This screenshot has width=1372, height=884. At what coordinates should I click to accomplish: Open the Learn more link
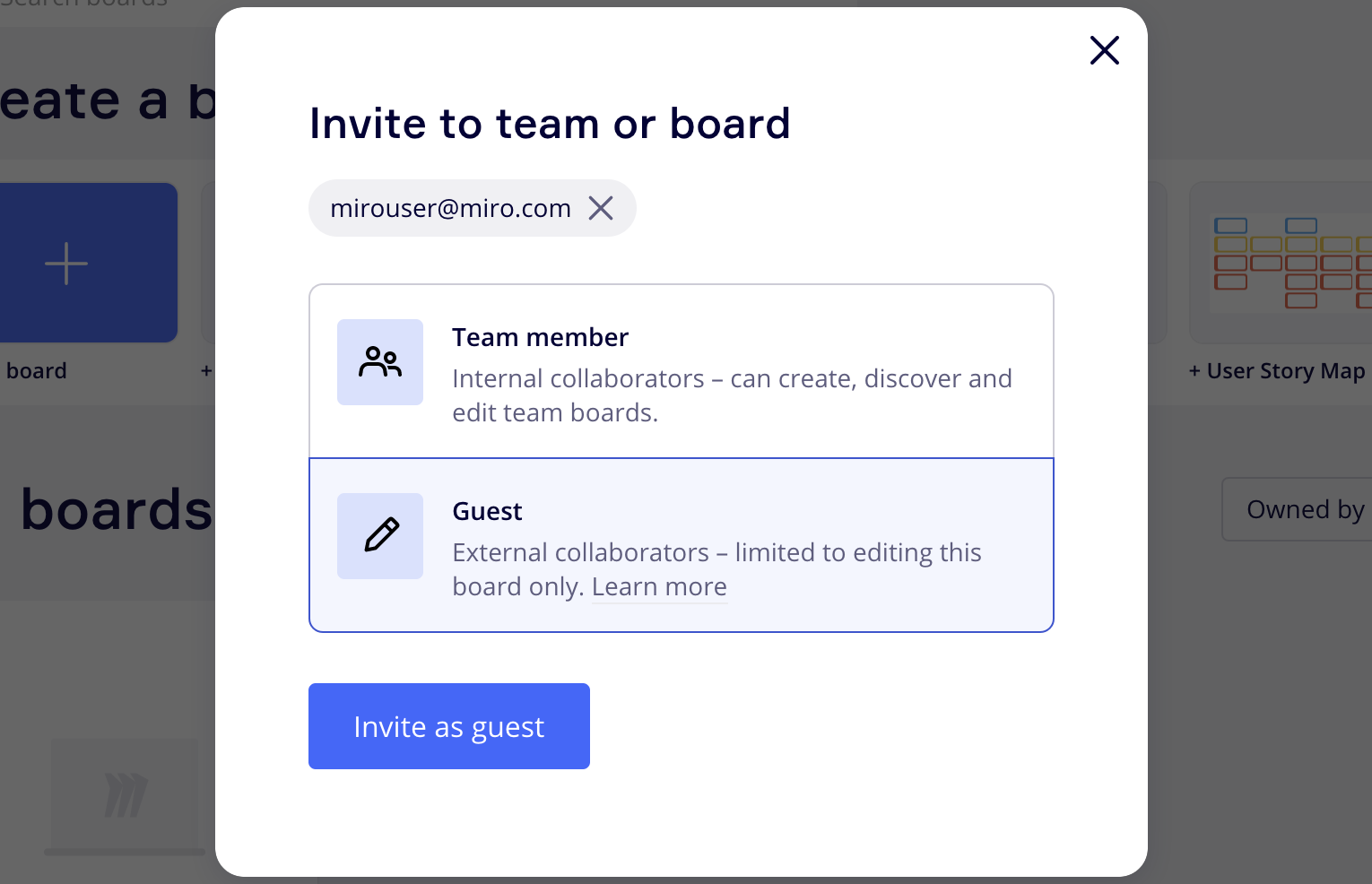pyautogui.click(x=659, y=587)
